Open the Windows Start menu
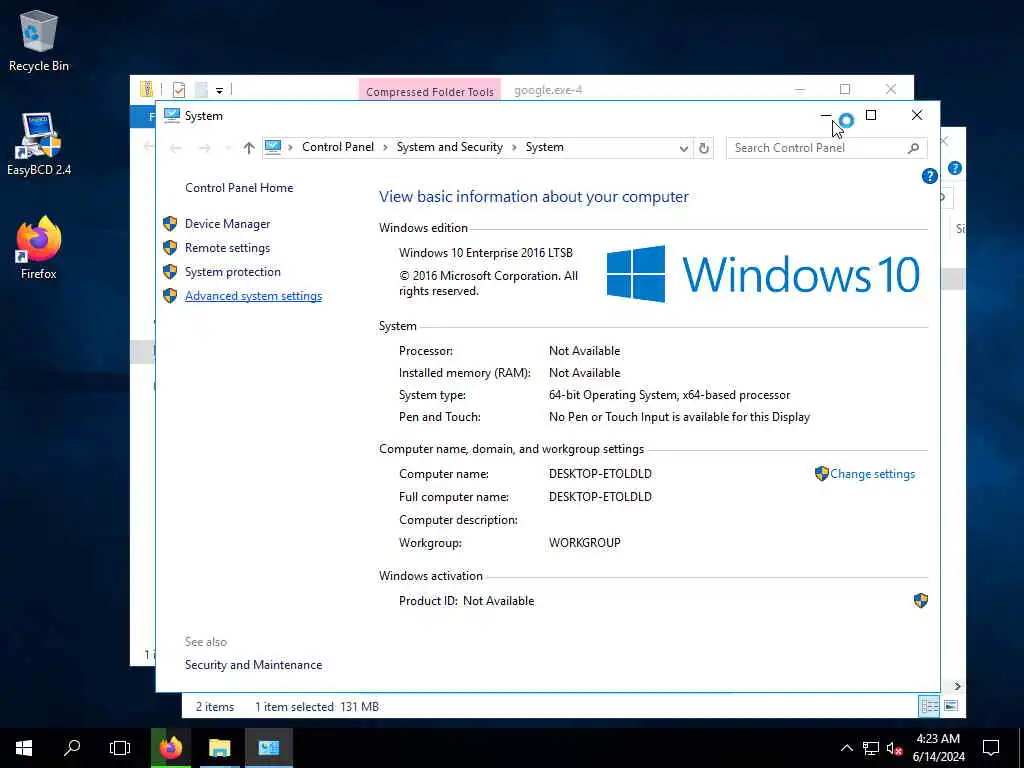Viewport: 1024px width, 768px height. tap(24, 748)
